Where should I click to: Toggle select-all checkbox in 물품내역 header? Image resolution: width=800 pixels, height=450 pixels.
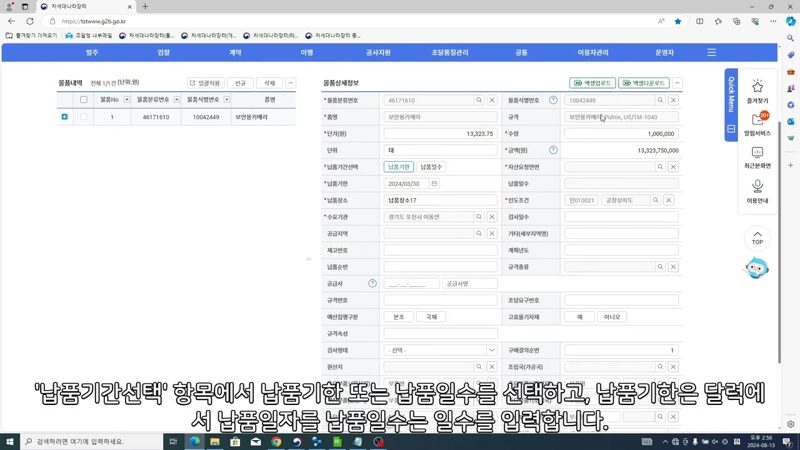click(84, 99)
